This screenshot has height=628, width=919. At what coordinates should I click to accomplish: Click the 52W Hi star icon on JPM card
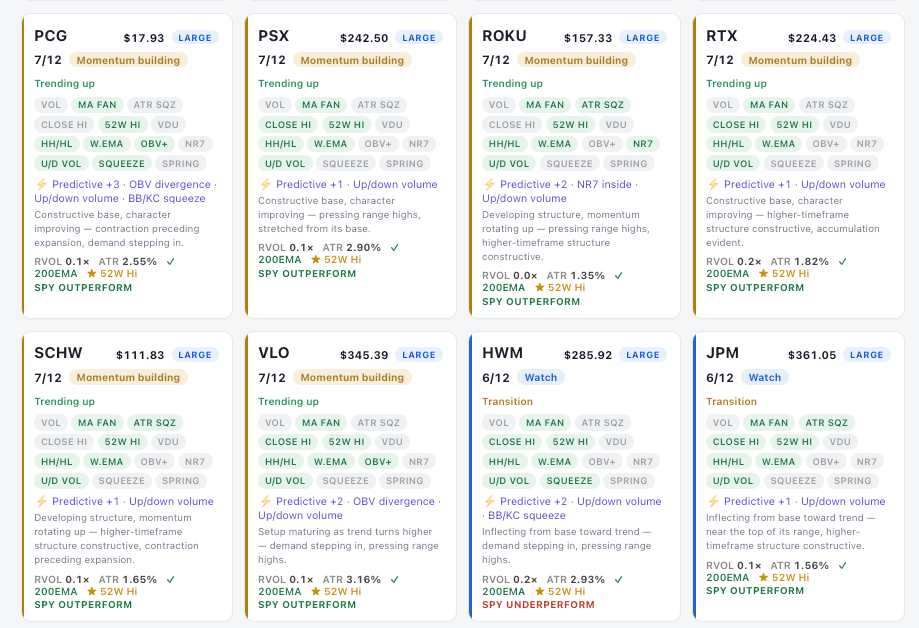click(763, 577)
